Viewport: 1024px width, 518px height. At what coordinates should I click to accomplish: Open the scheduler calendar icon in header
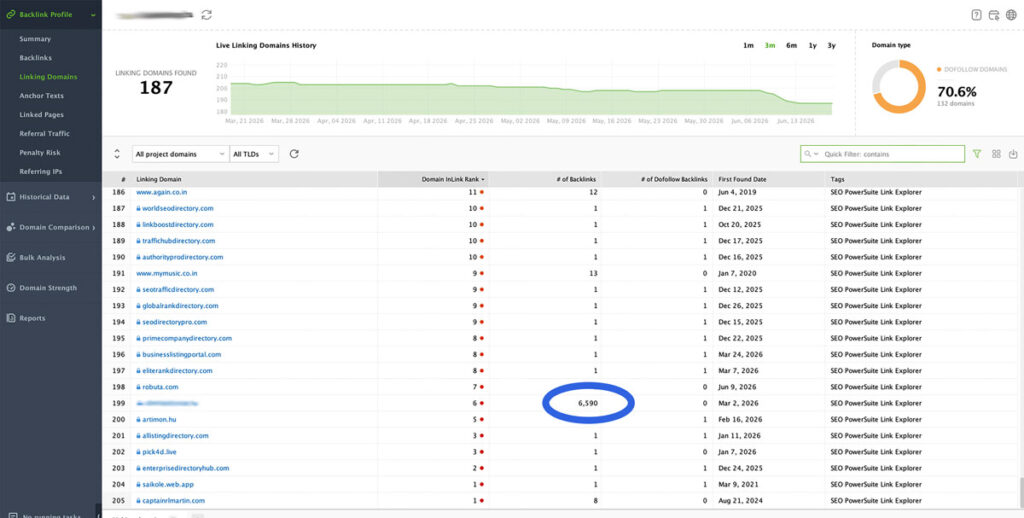994,15
